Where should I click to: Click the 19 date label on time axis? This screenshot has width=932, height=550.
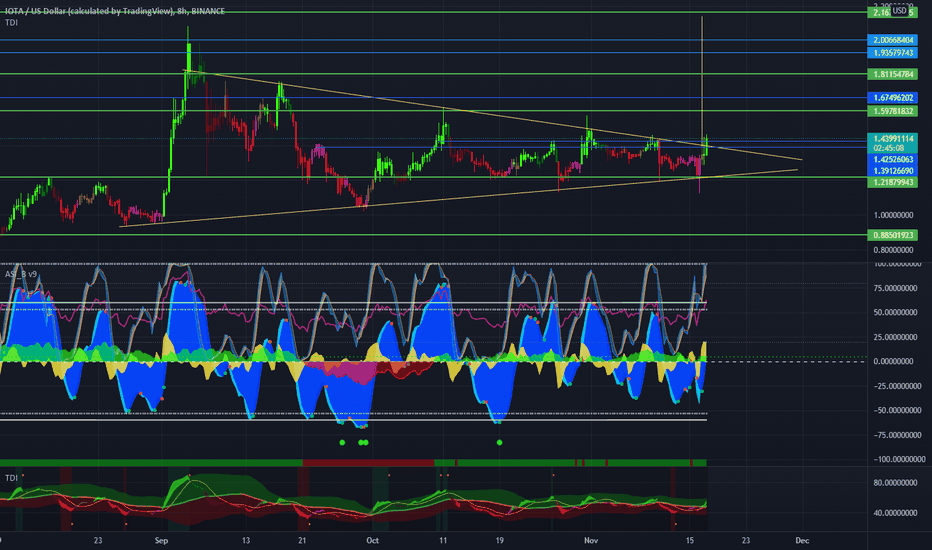[x=499, y=540]
